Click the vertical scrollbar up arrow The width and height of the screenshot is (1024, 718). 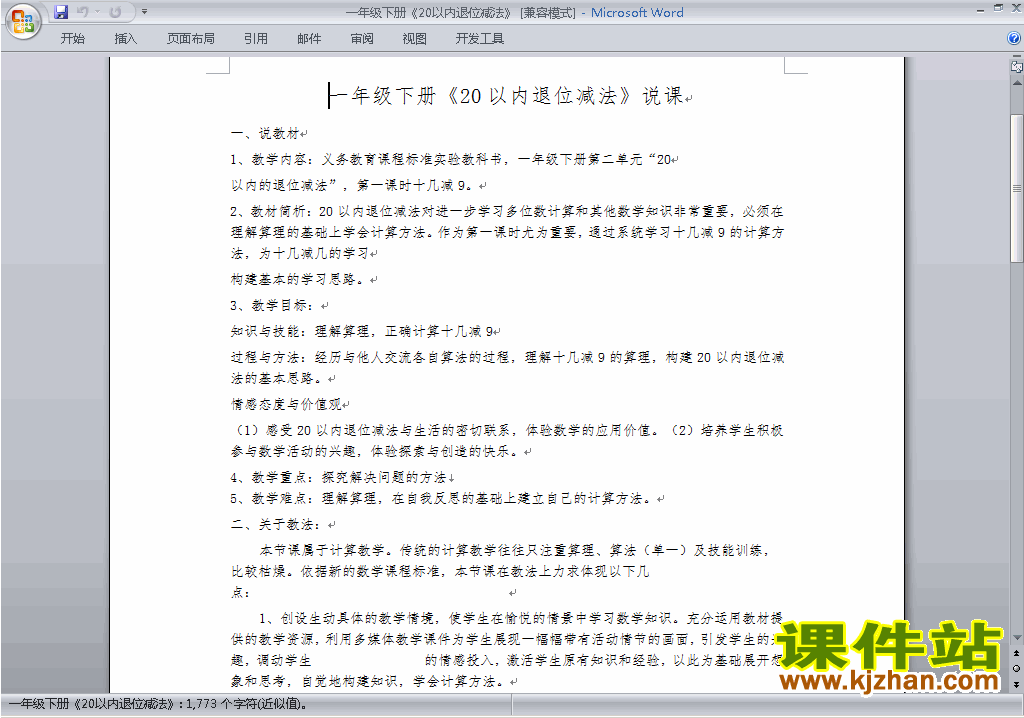[1016, 84]
